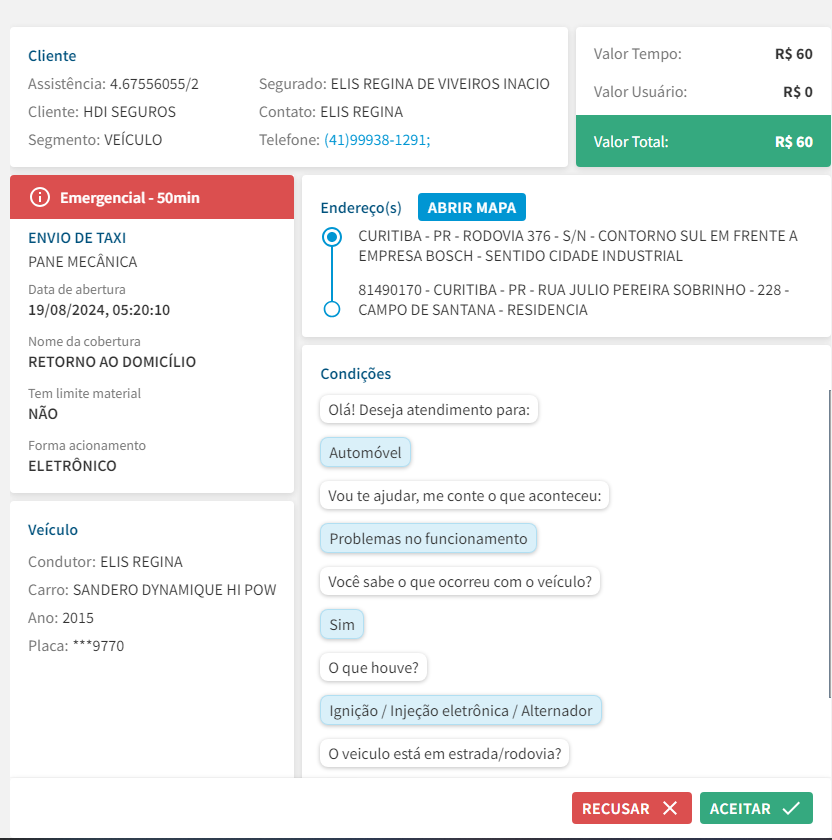Click the ENVIO DE TAXI service title
This screenshot has width=832, height=840.
pyautogui.click(x=77, y=238)
